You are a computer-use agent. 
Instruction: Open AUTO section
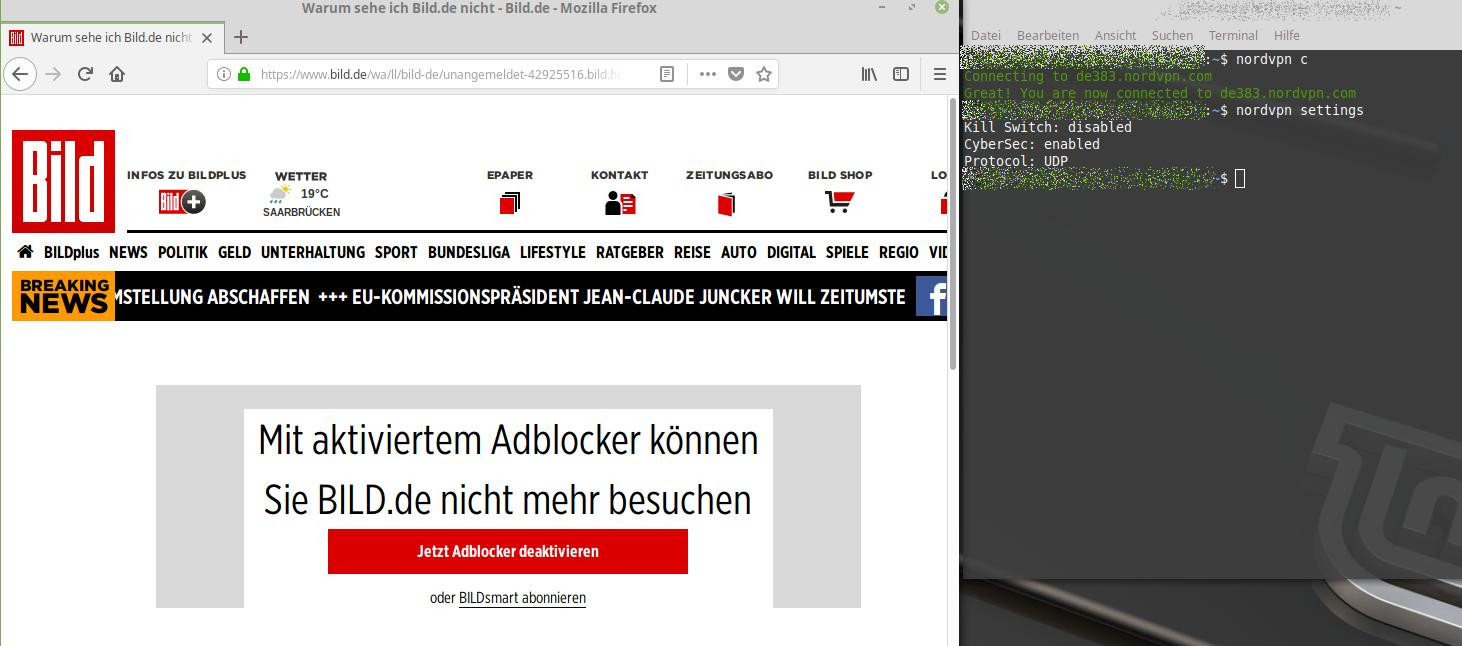[739, 252]
